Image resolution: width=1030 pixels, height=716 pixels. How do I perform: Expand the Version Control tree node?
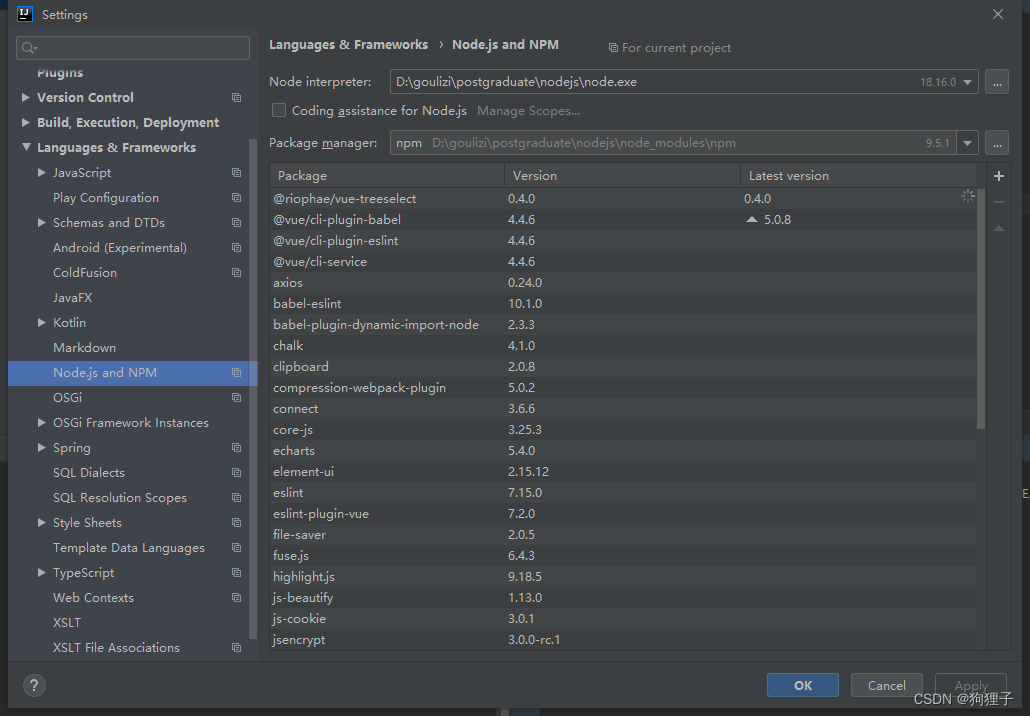26,97
